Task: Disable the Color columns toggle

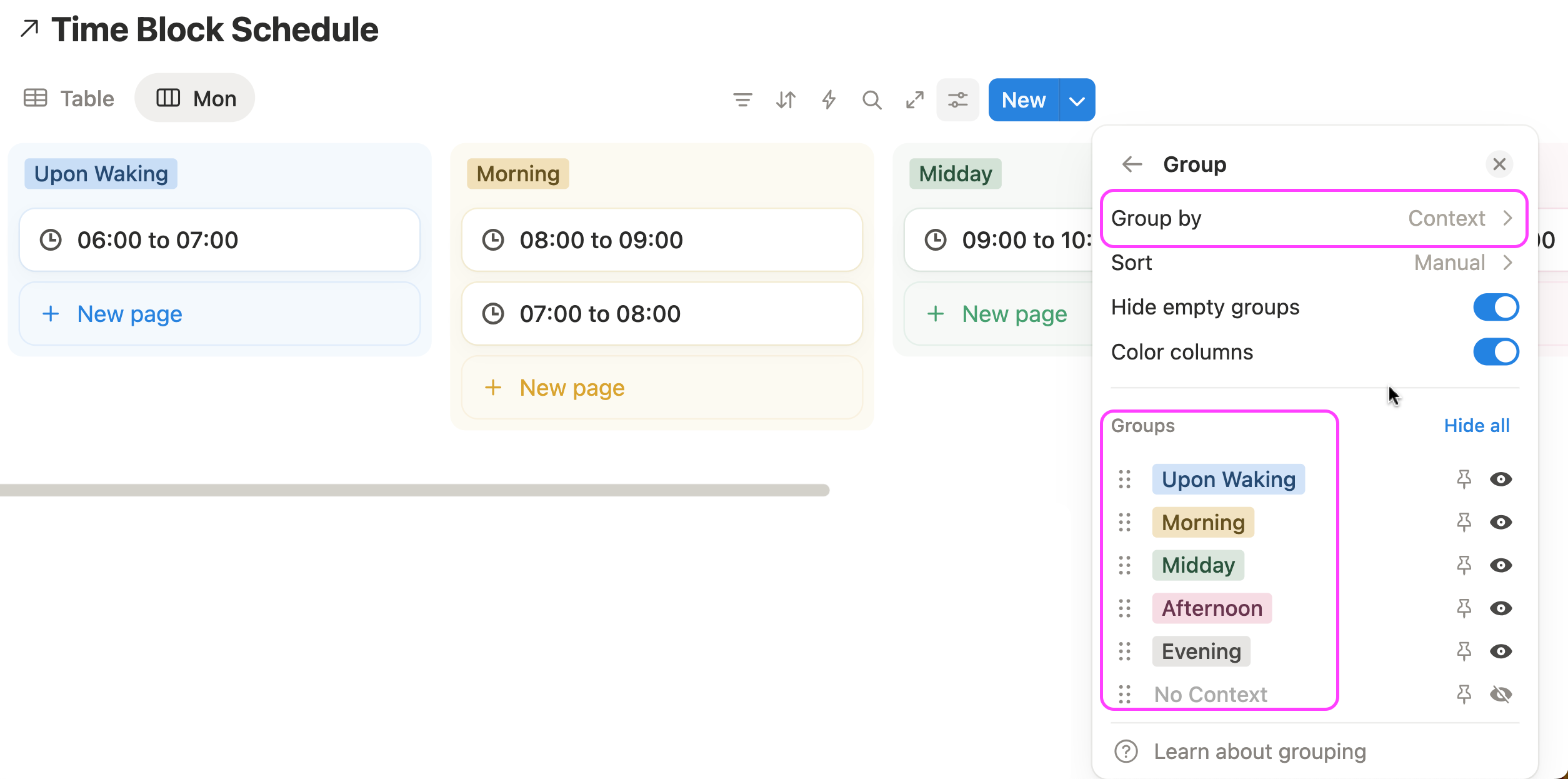Action: [1496, 352]
